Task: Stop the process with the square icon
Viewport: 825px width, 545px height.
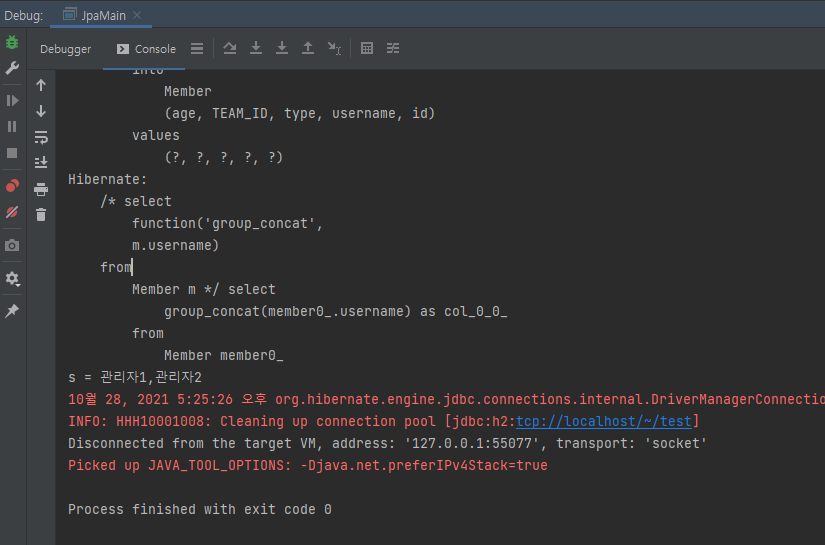Action: (12, 153)
